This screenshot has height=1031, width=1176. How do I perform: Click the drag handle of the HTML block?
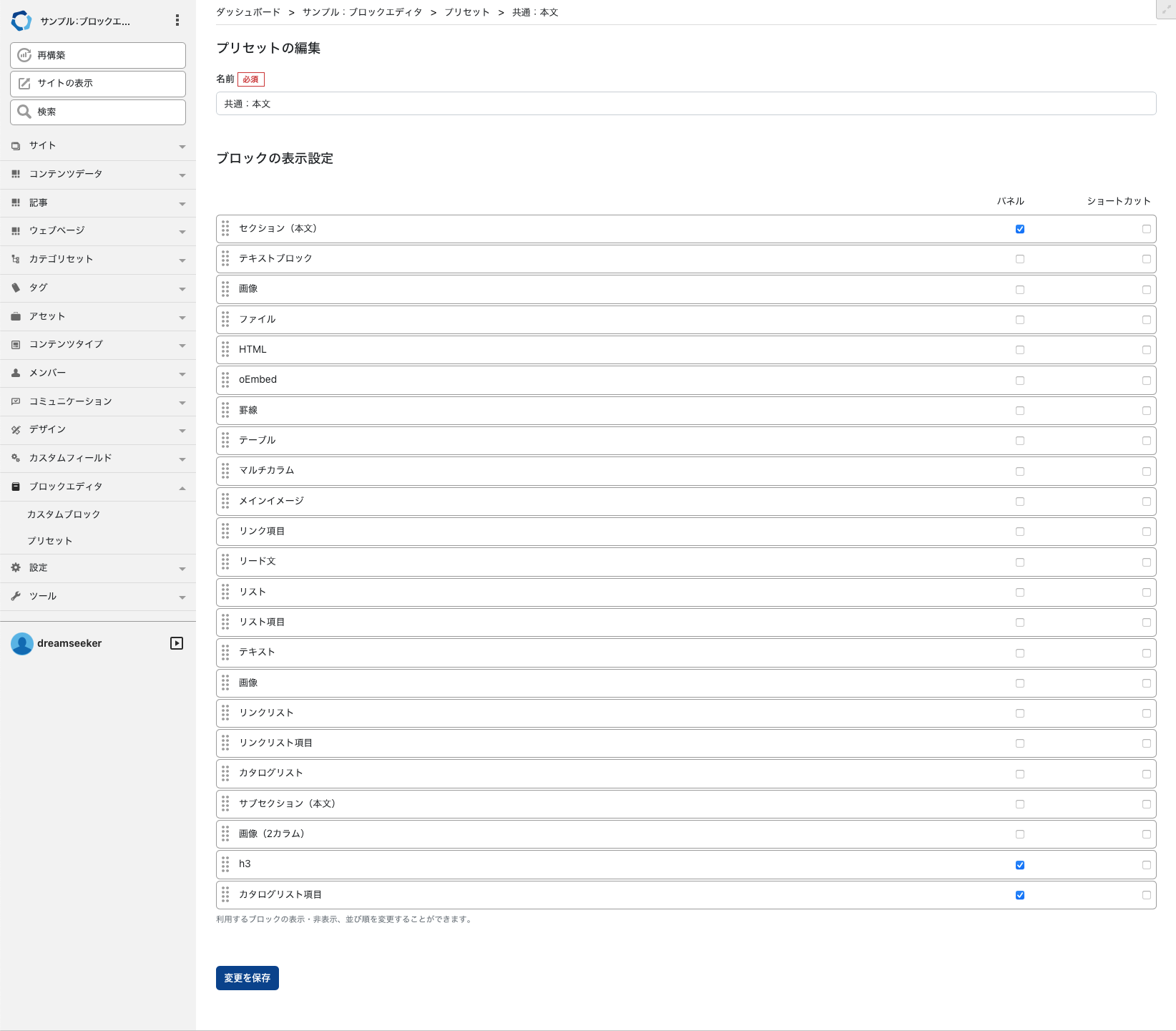click(225, 349)
